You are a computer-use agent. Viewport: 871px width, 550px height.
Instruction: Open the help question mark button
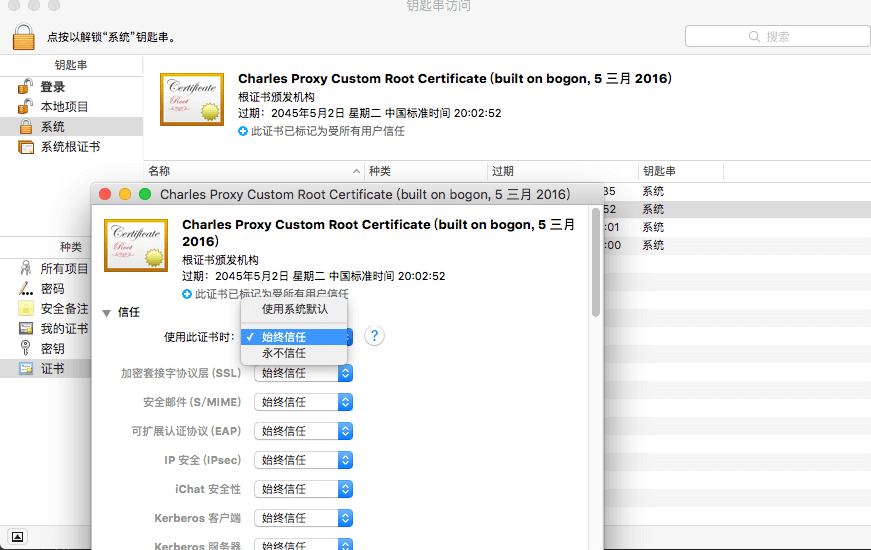coord(374,336)
